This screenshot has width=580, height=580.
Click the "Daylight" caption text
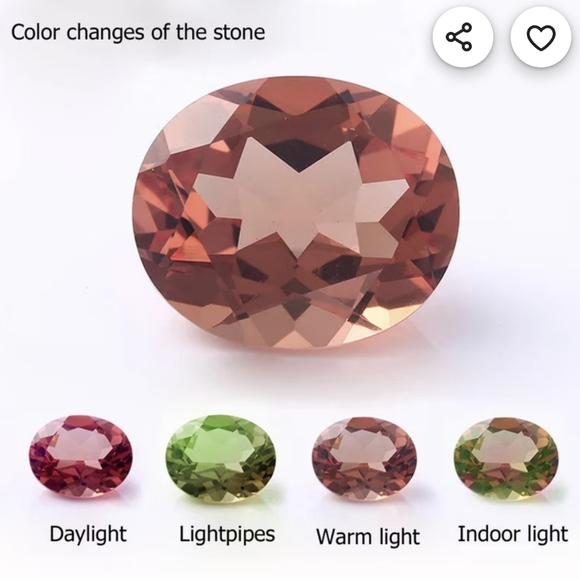click(x=88, y=535)
